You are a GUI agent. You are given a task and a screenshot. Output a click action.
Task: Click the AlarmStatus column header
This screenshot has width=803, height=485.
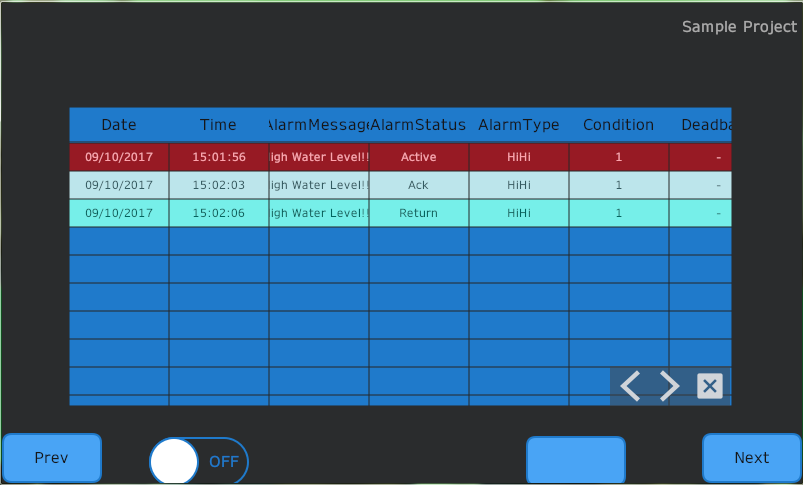(419, 125)
